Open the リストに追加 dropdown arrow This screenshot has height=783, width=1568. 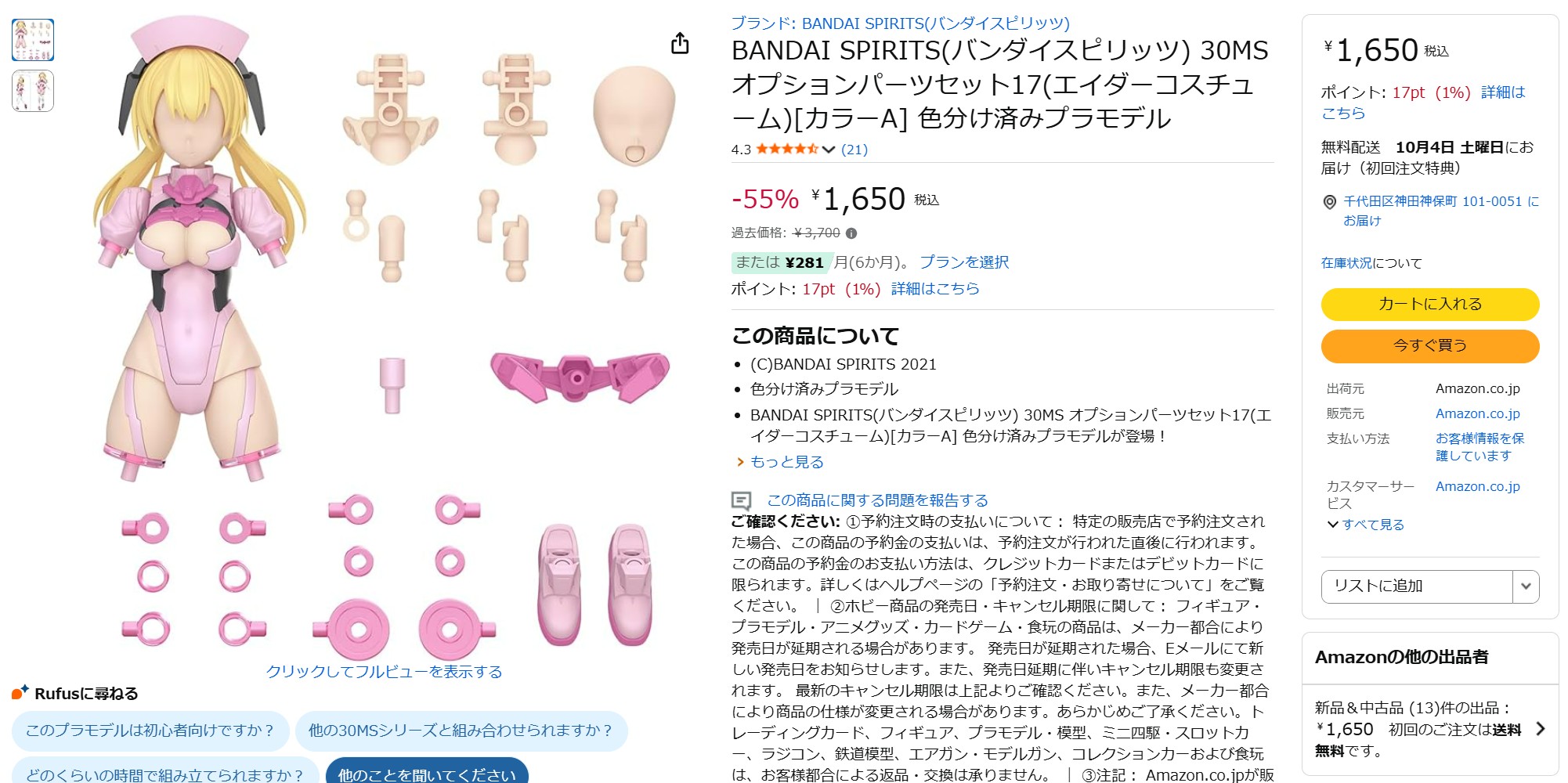[1525, 586]
